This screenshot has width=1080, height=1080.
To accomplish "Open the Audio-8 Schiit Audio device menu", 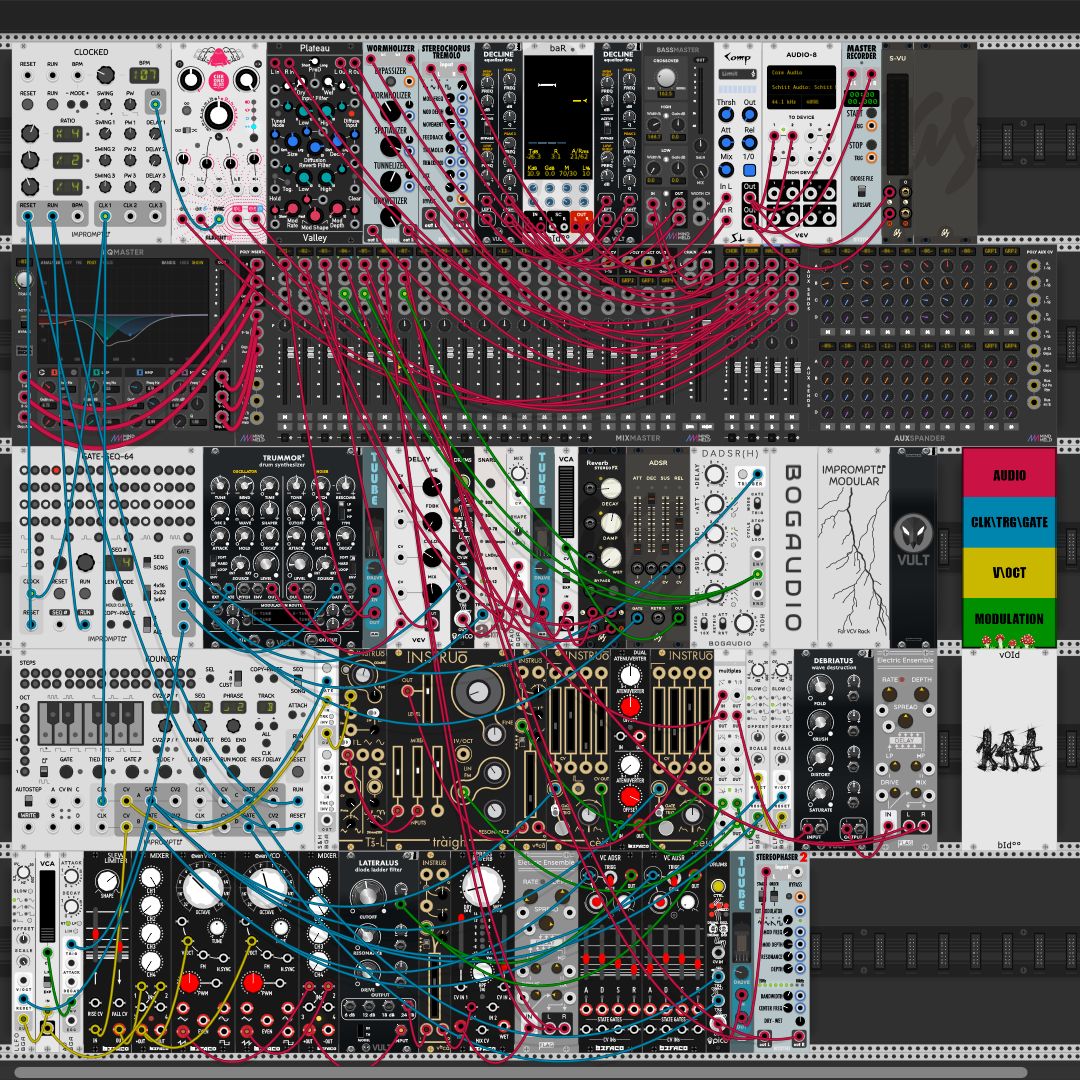I will tap(801, 87).
